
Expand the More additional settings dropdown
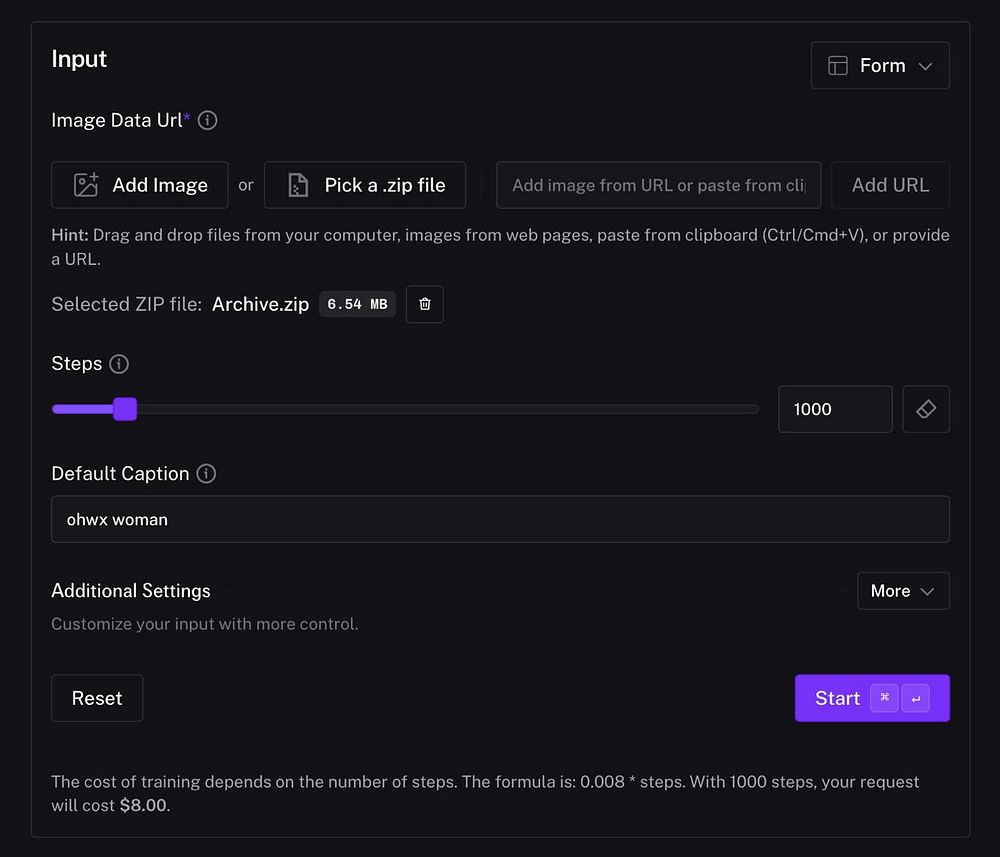coord(903,591)
